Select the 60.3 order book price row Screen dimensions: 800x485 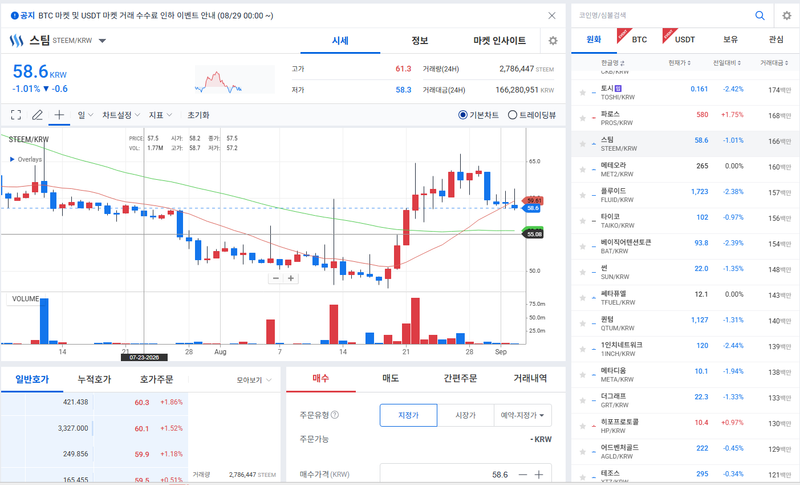tap(94, 402)
